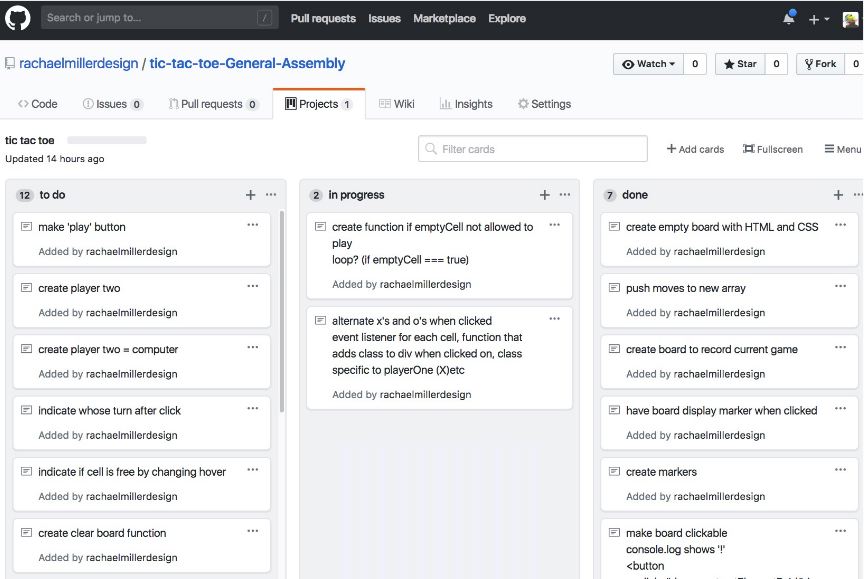The image size is (864, 579).
Task: Open the Settings tab
Action: pos(544,104)
